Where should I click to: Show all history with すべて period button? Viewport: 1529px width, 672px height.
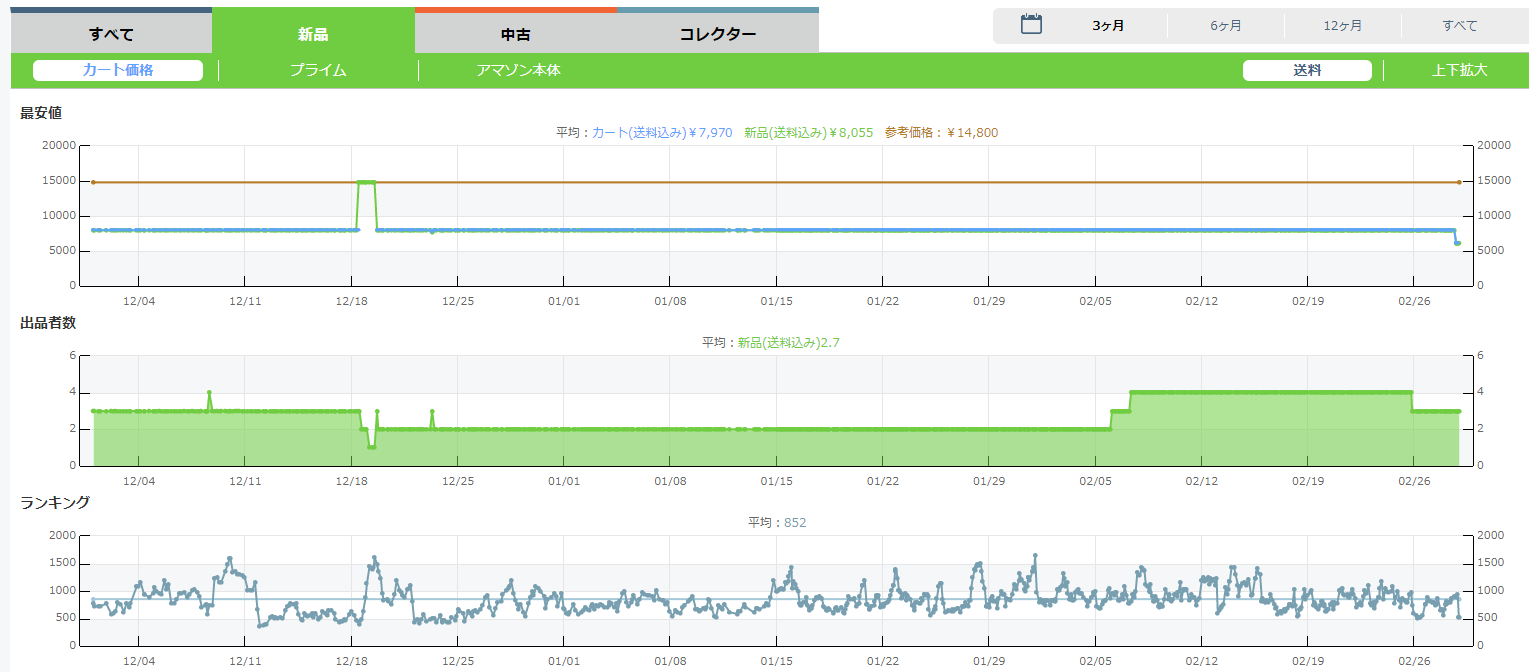click(1459, 26)
